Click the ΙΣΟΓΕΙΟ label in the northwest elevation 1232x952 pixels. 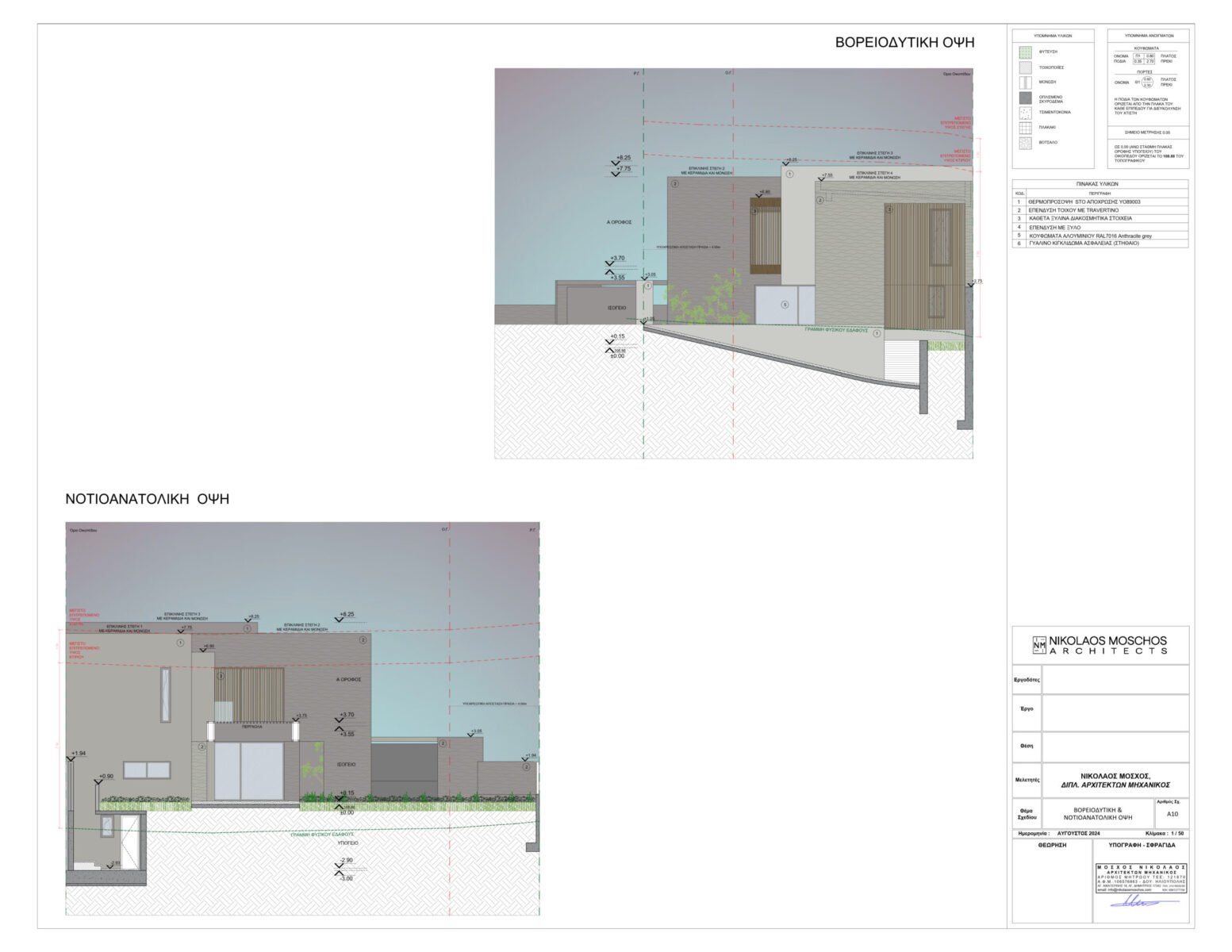tap(616, 308)
